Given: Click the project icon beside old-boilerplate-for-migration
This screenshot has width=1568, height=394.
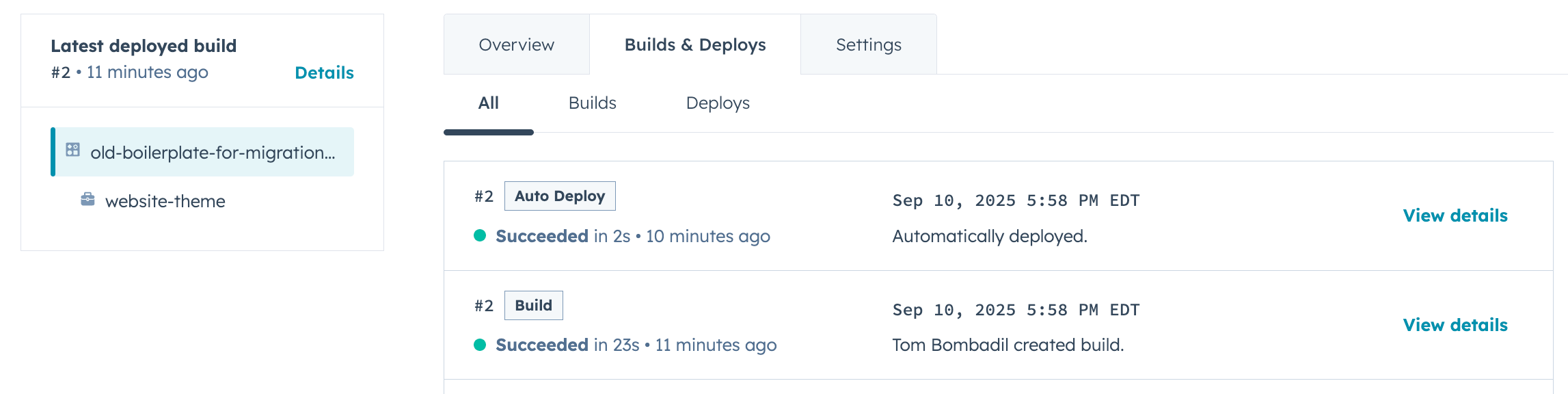Looking at the screenshot, I should coord(73,150).
